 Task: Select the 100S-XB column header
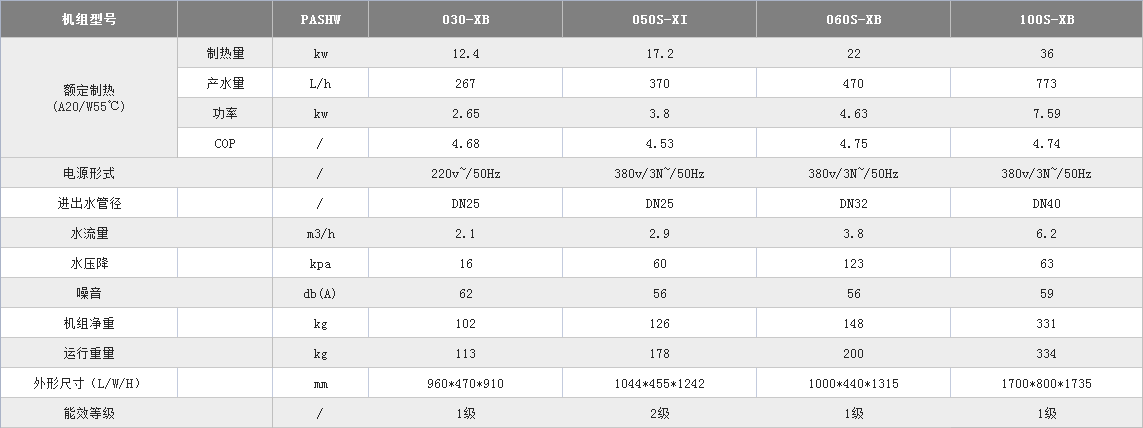tap(1046, 20)
